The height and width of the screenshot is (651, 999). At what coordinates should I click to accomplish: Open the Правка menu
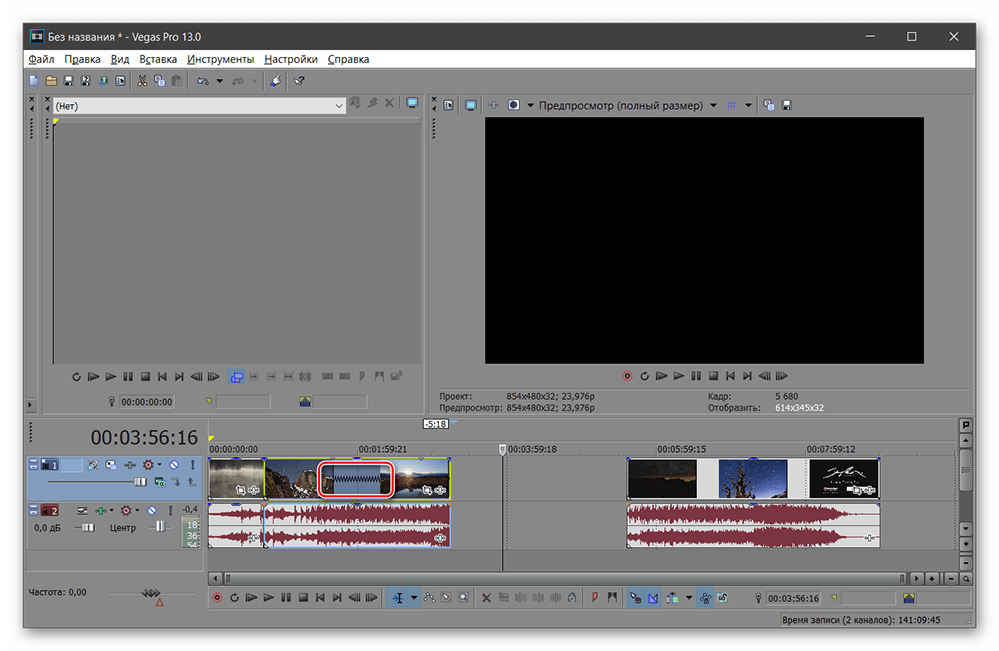[82, 59]
